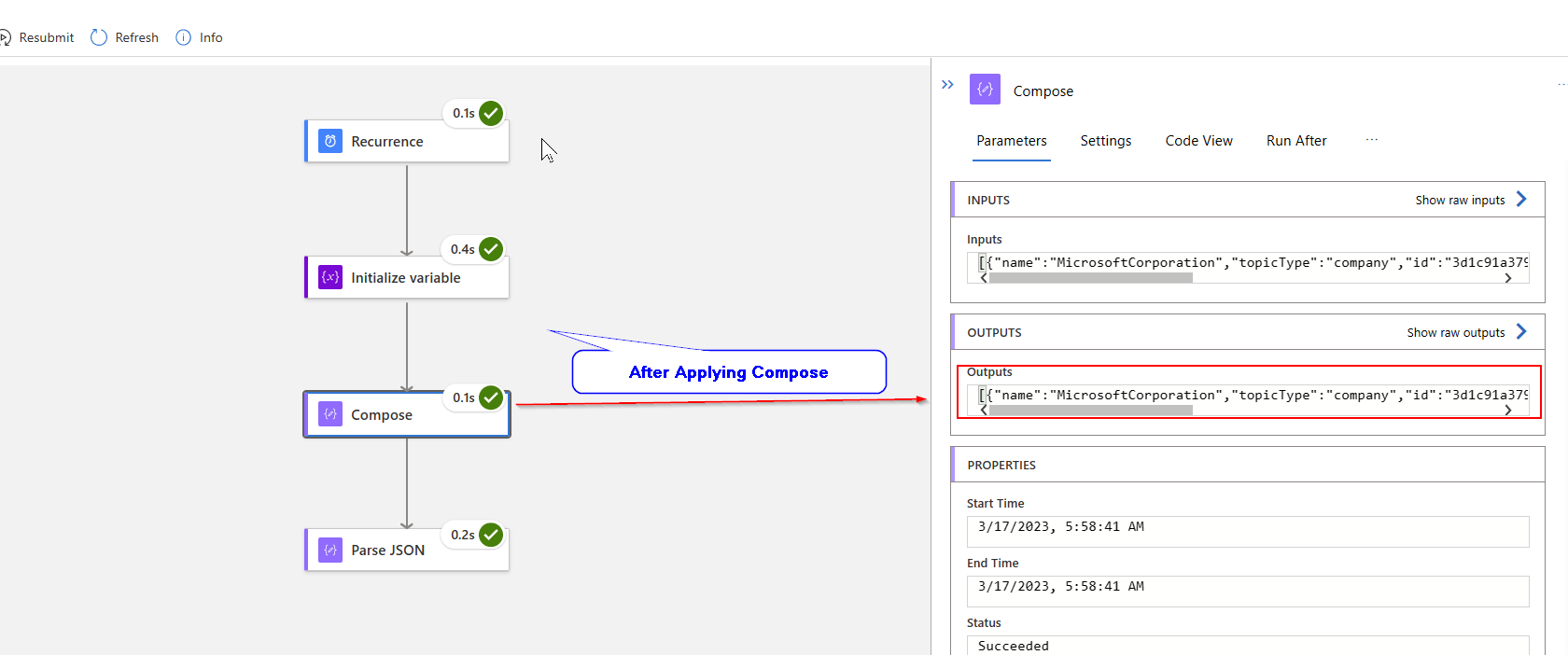The width and height of the screenshot is (1568, 655).
Task: Click the Outputs horizontal scrollbar thumb
Action: coord(1090,411)
